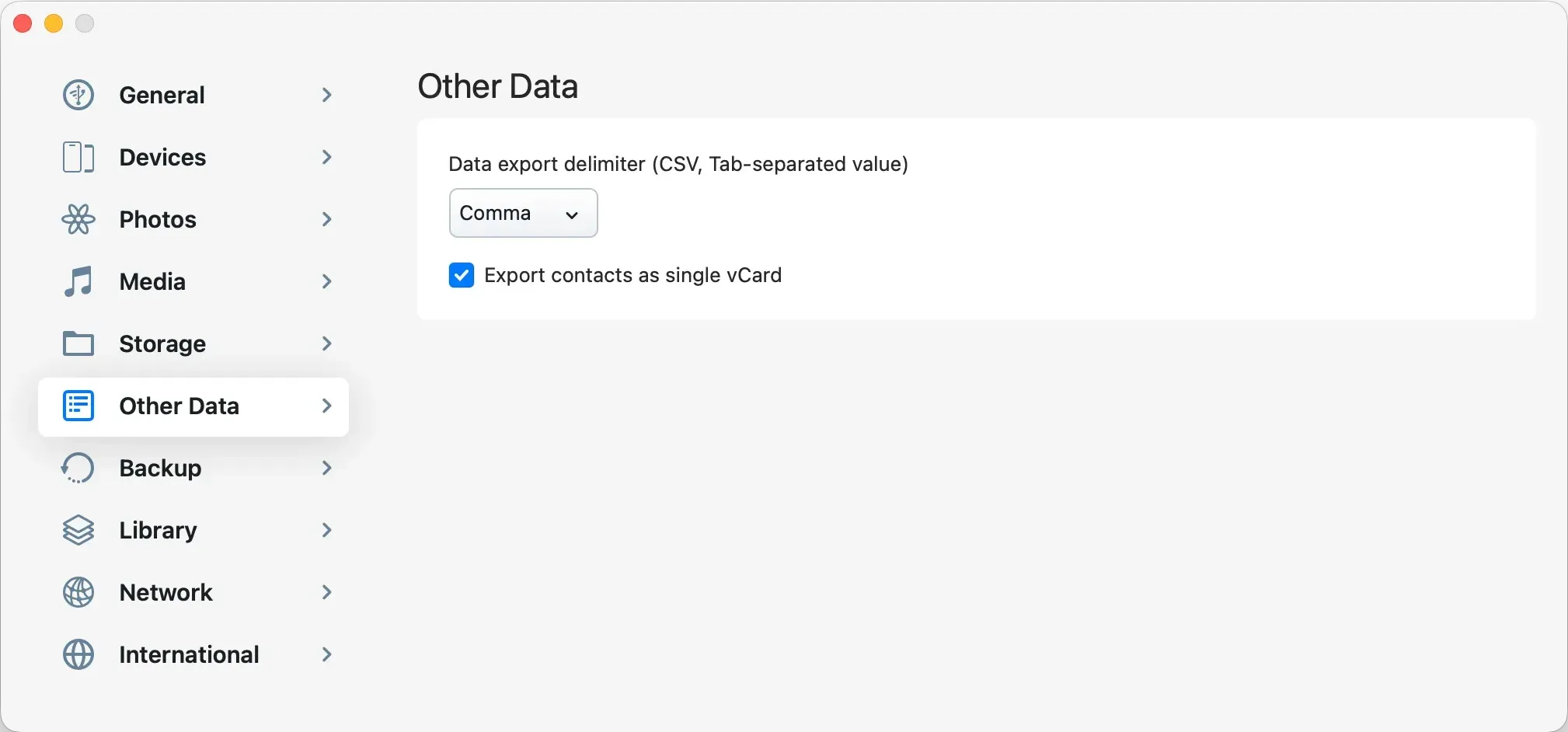Click the Network globe icon
The width and height of the screenshot is (1568, 732).
77,591
